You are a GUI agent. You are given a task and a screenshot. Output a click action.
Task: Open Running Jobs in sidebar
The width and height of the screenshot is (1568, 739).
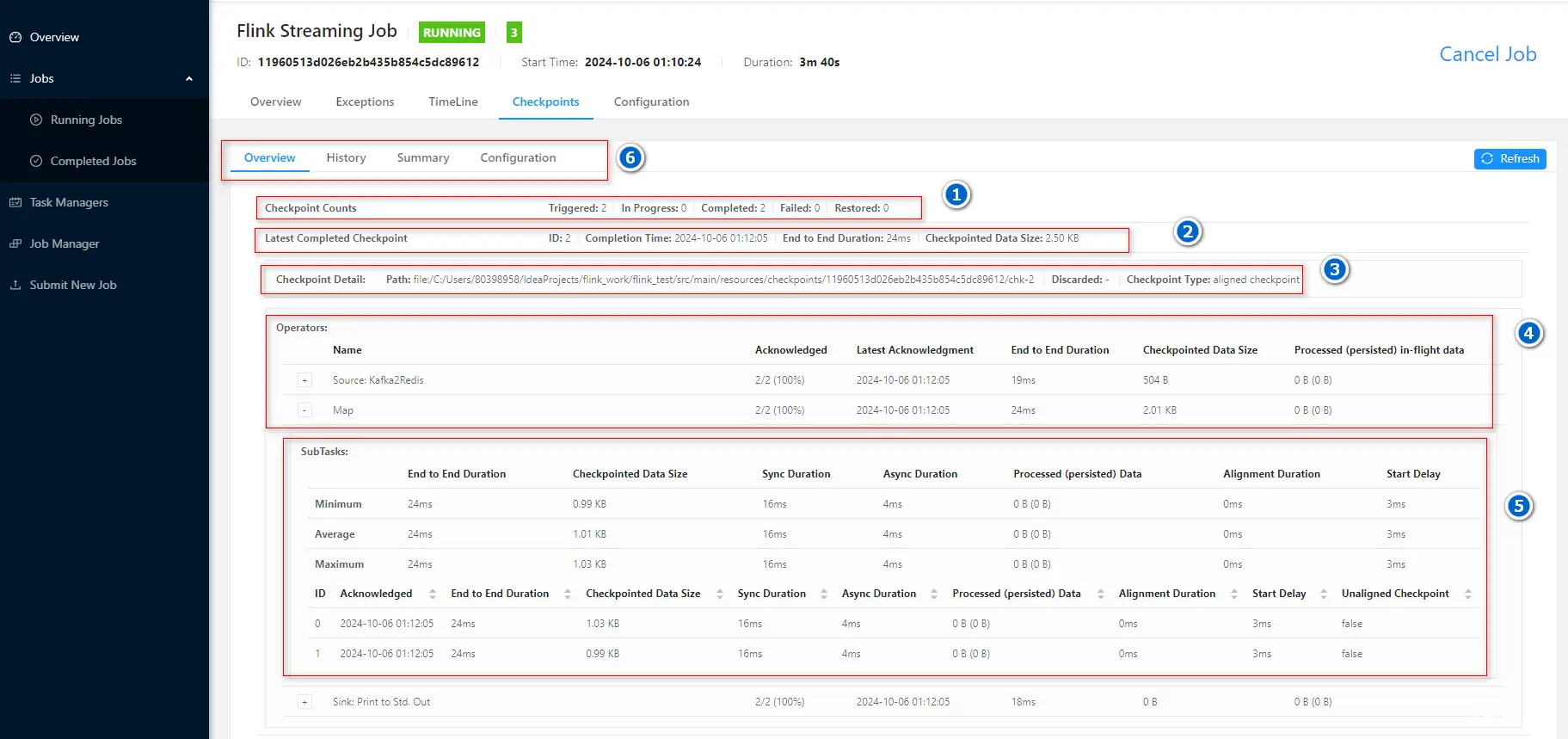point(86,120)
